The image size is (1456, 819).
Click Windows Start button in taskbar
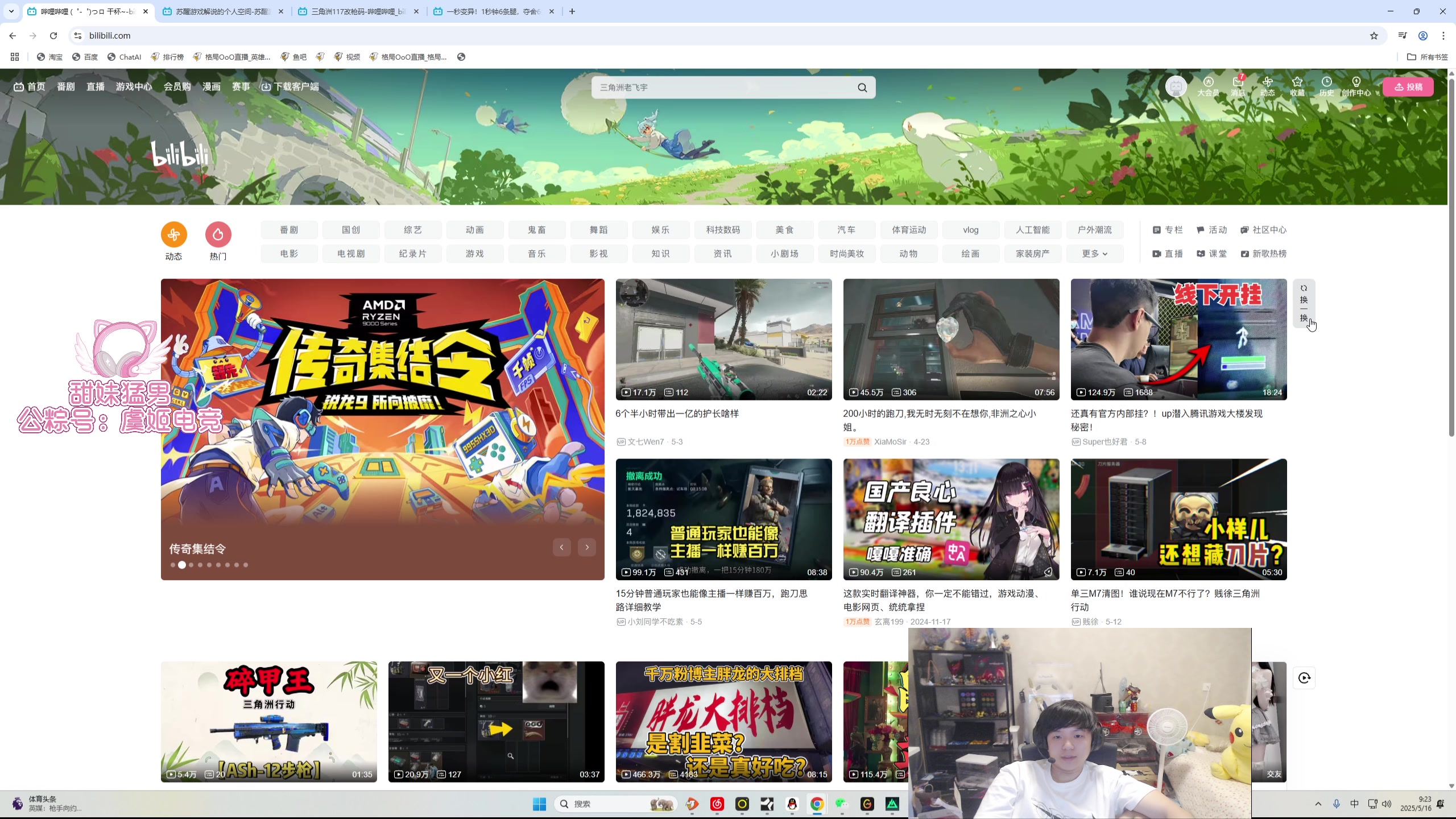539,804
